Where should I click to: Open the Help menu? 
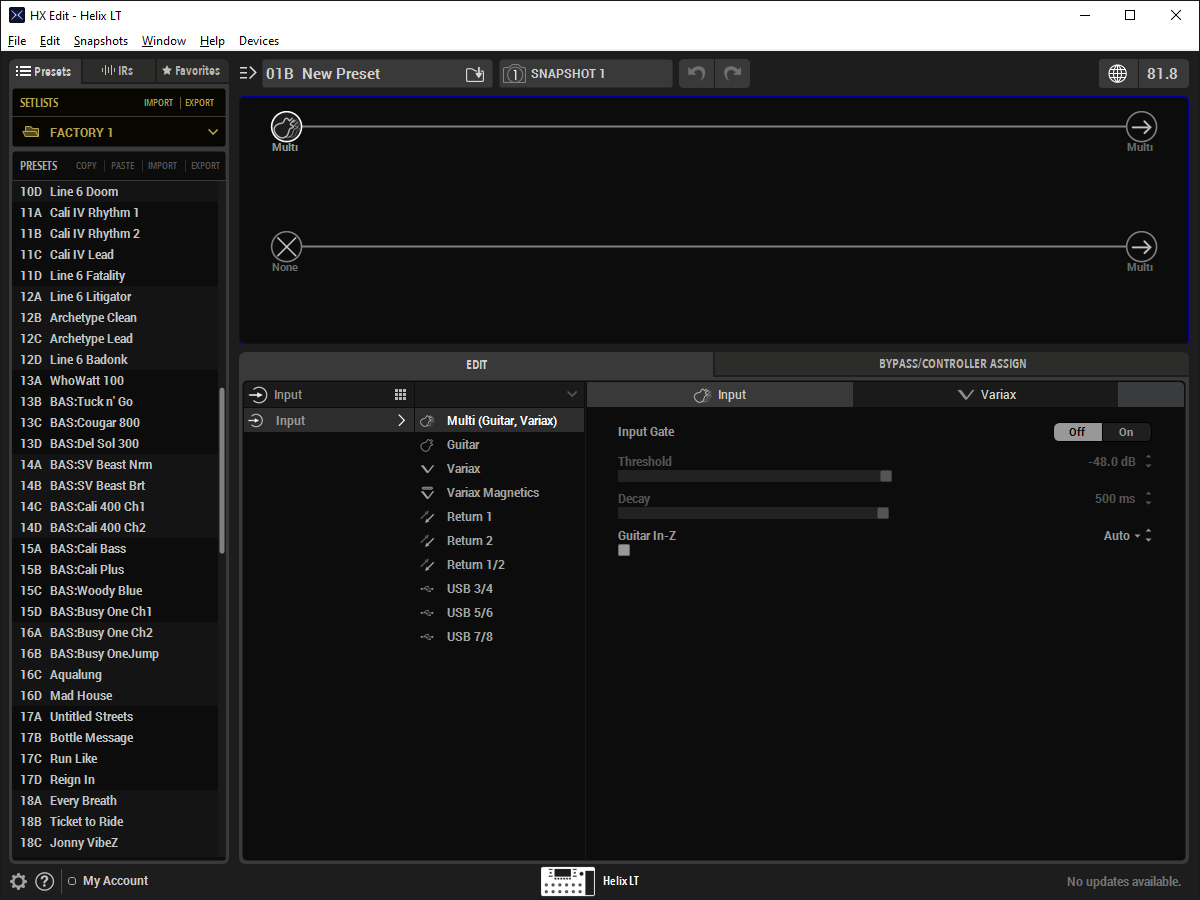pos(212,41)
